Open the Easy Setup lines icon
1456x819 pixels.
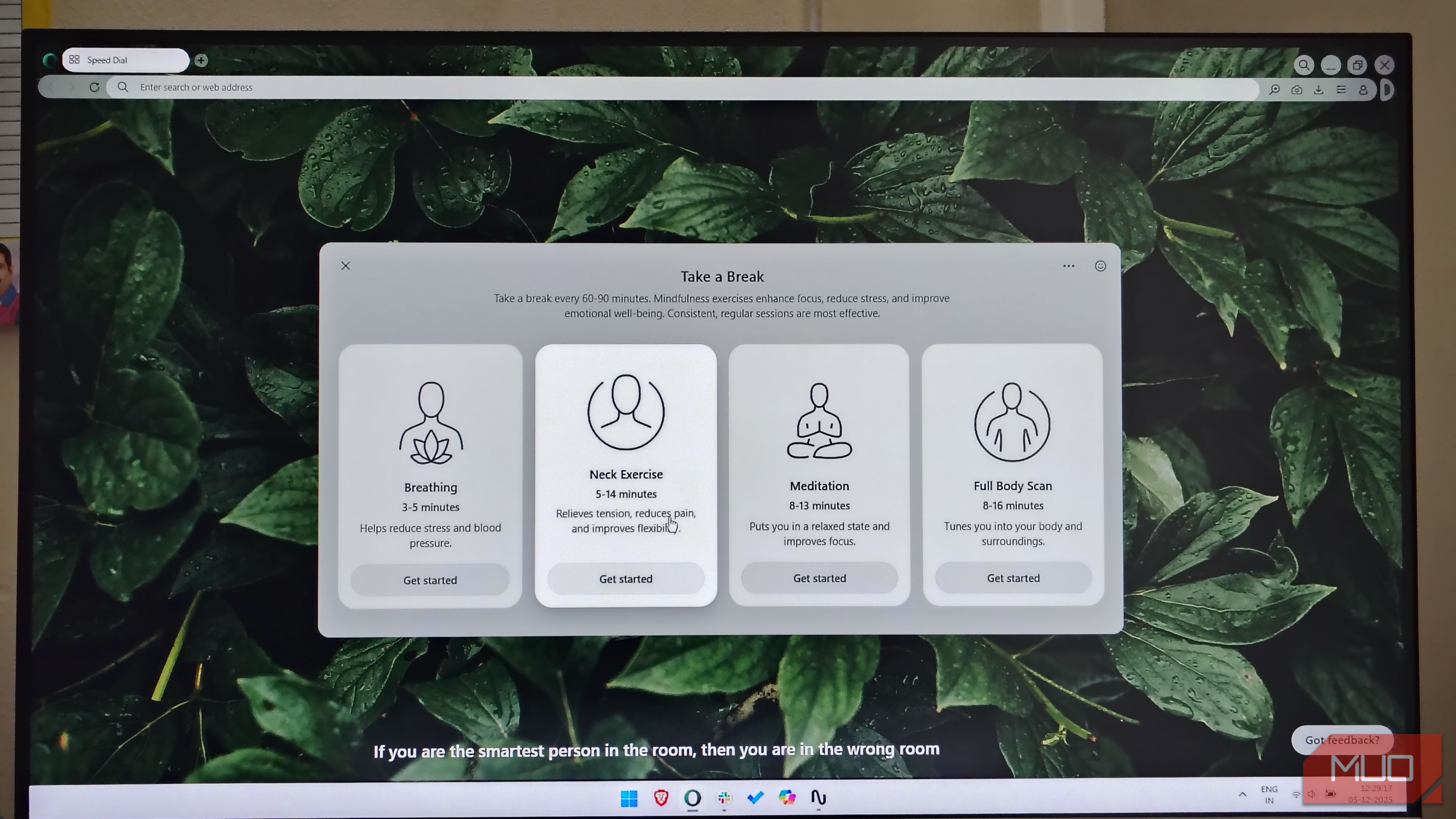coord(1341,90)
